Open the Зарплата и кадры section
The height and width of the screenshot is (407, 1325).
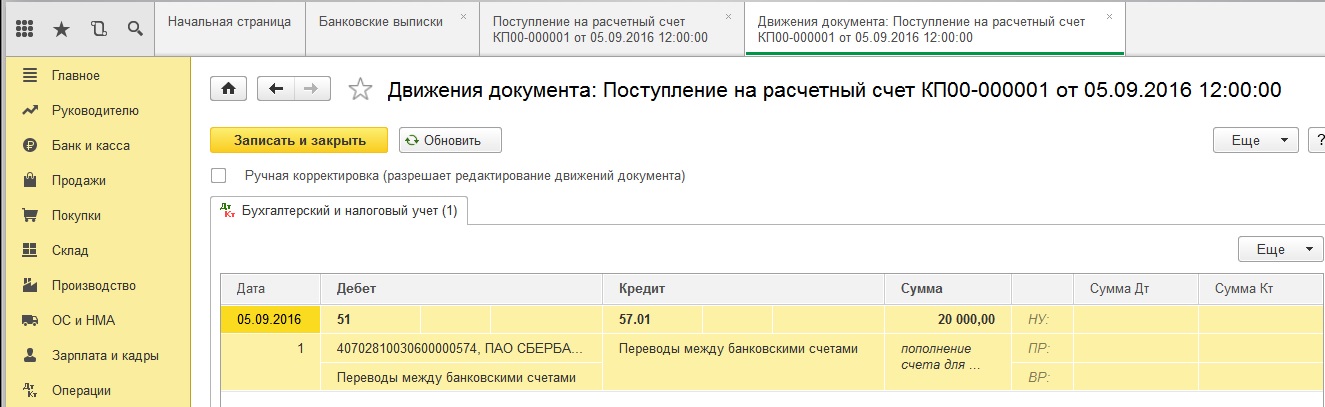(105, 355)
